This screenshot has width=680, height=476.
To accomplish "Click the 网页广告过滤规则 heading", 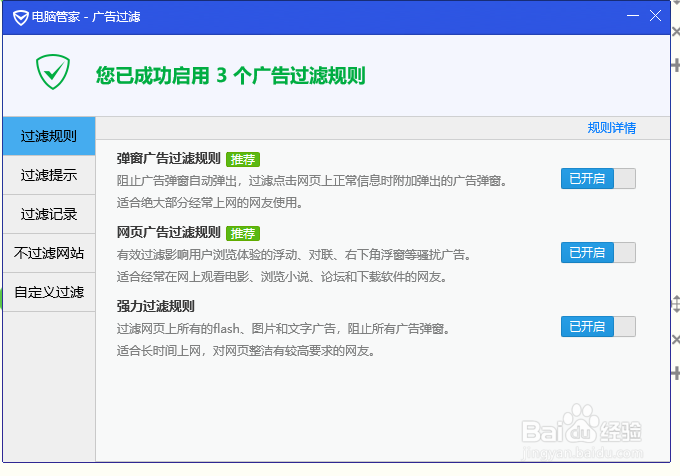I will 169,233.
